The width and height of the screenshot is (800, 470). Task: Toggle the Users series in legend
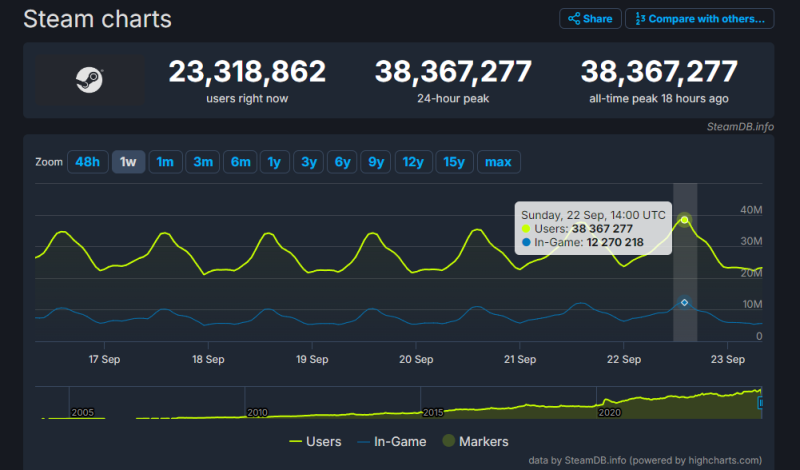pyautogui.click(x=315, y=441)
